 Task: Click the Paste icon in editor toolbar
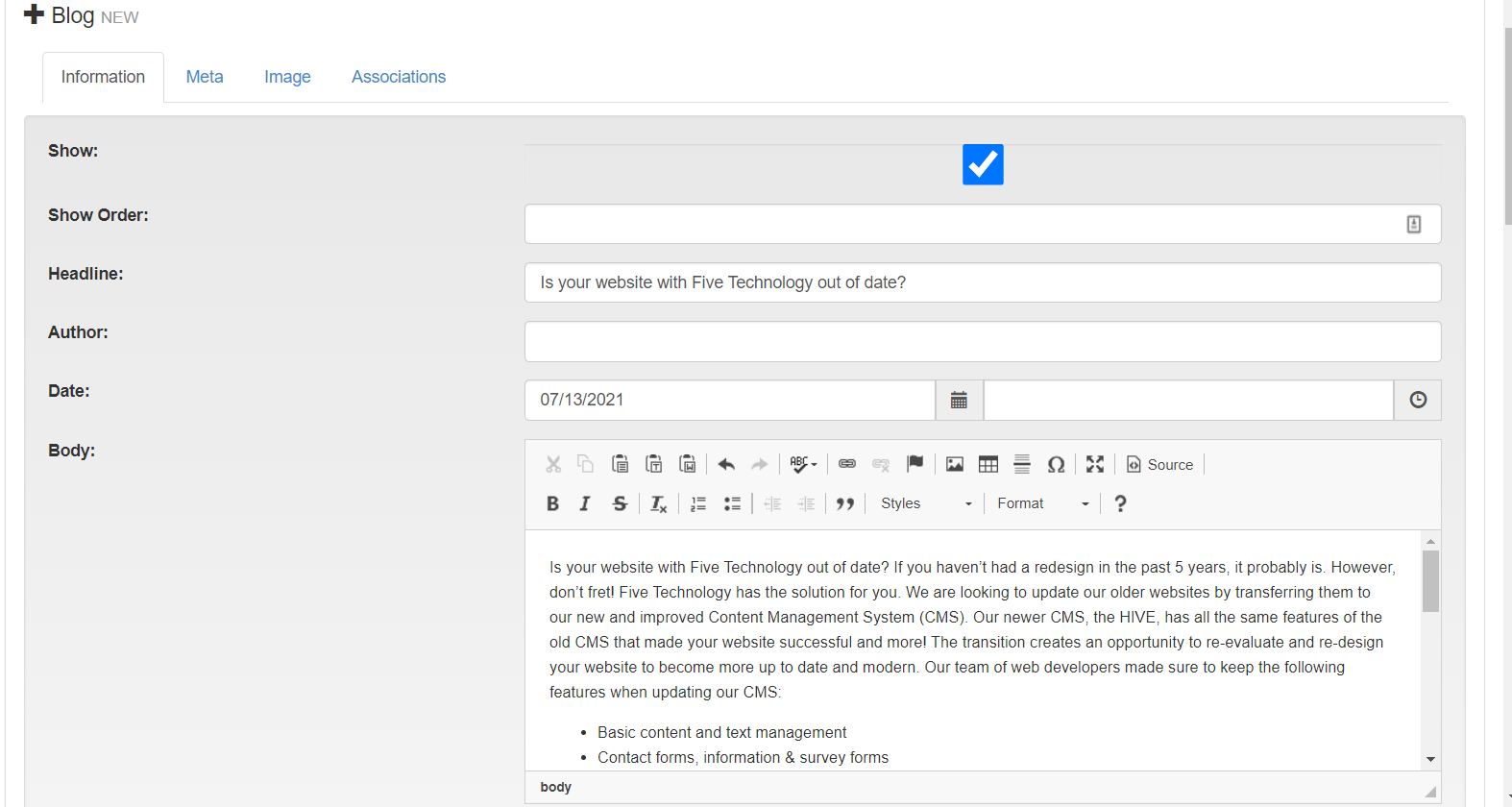(x=621, y=465)
